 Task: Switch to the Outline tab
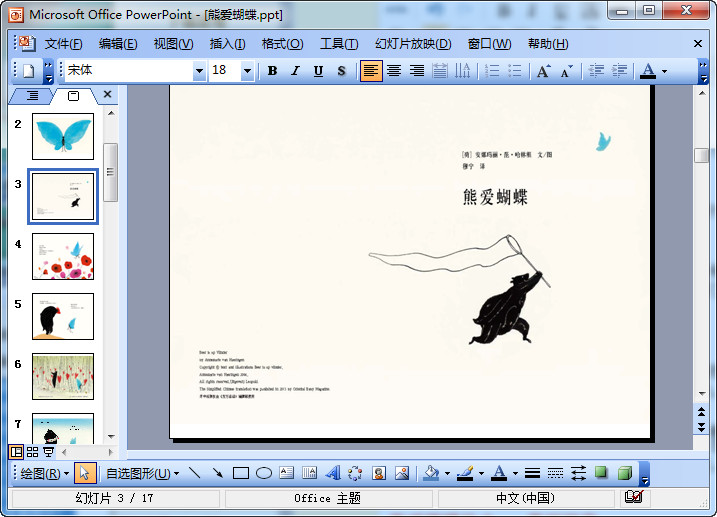click(x=32, y=96)
